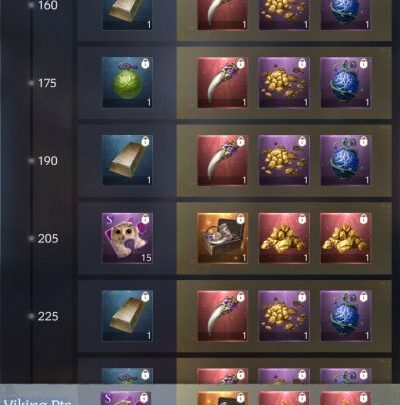
Task: Click the blue orb reward in row 225
Action: (346, 316)
